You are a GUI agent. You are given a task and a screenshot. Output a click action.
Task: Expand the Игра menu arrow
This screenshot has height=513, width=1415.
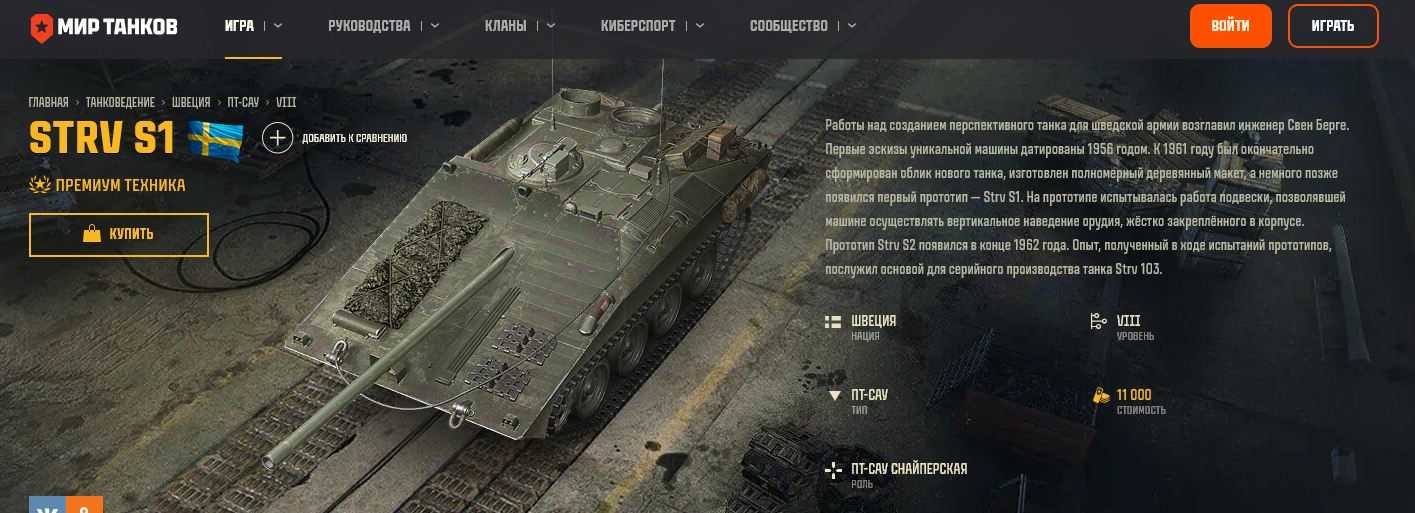(x=278, y=26)
